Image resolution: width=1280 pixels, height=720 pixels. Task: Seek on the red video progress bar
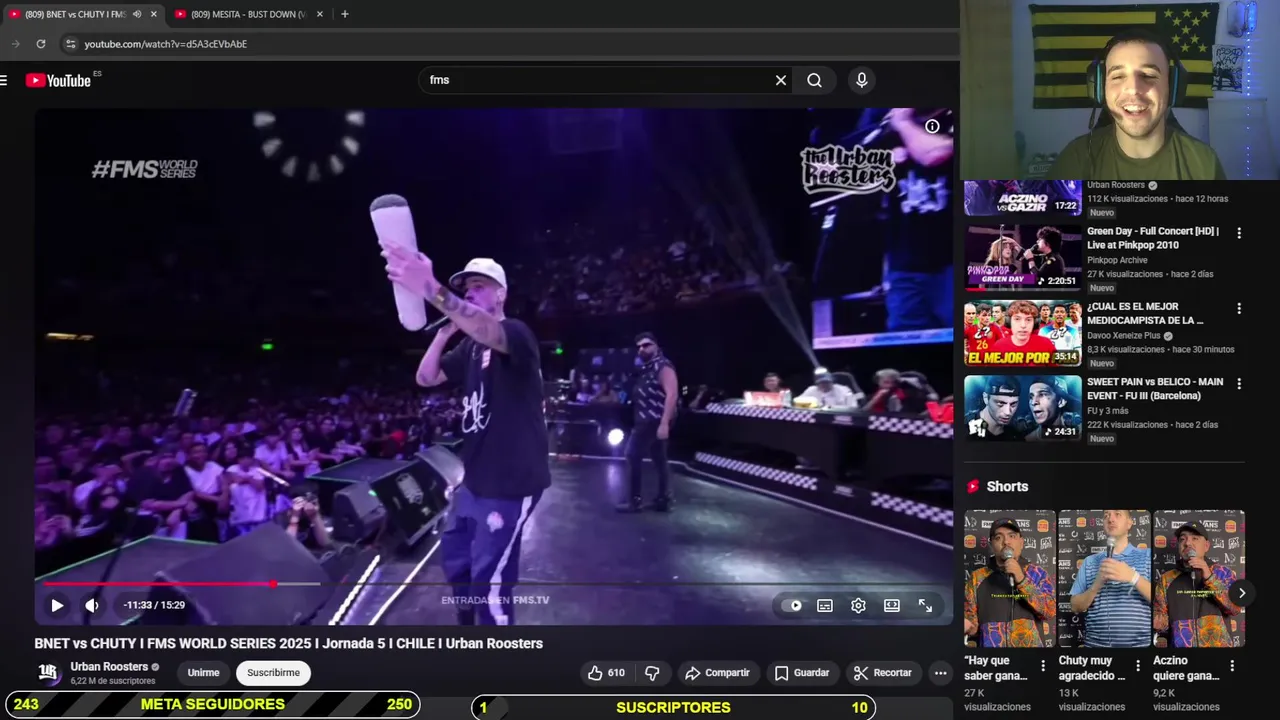[494, 583]
